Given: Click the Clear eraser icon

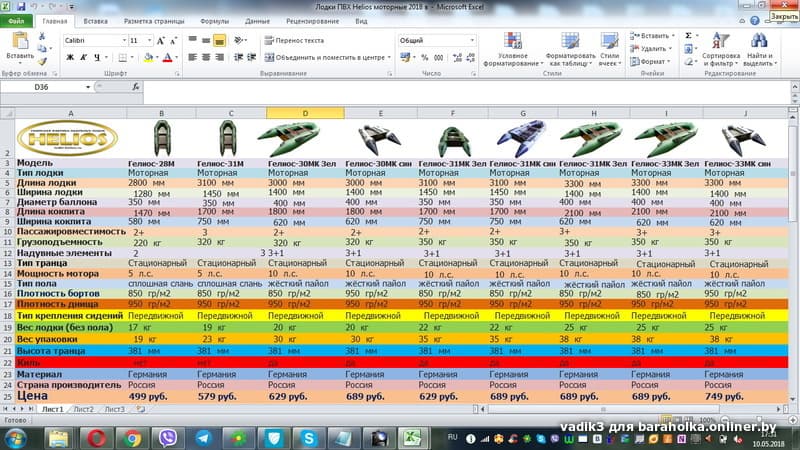Looking at the screenshot, I should point(688,61).
